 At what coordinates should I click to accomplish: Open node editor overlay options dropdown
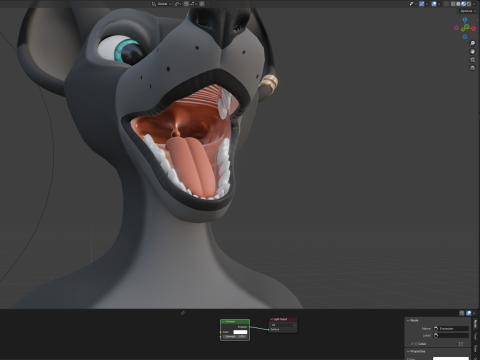474,313
